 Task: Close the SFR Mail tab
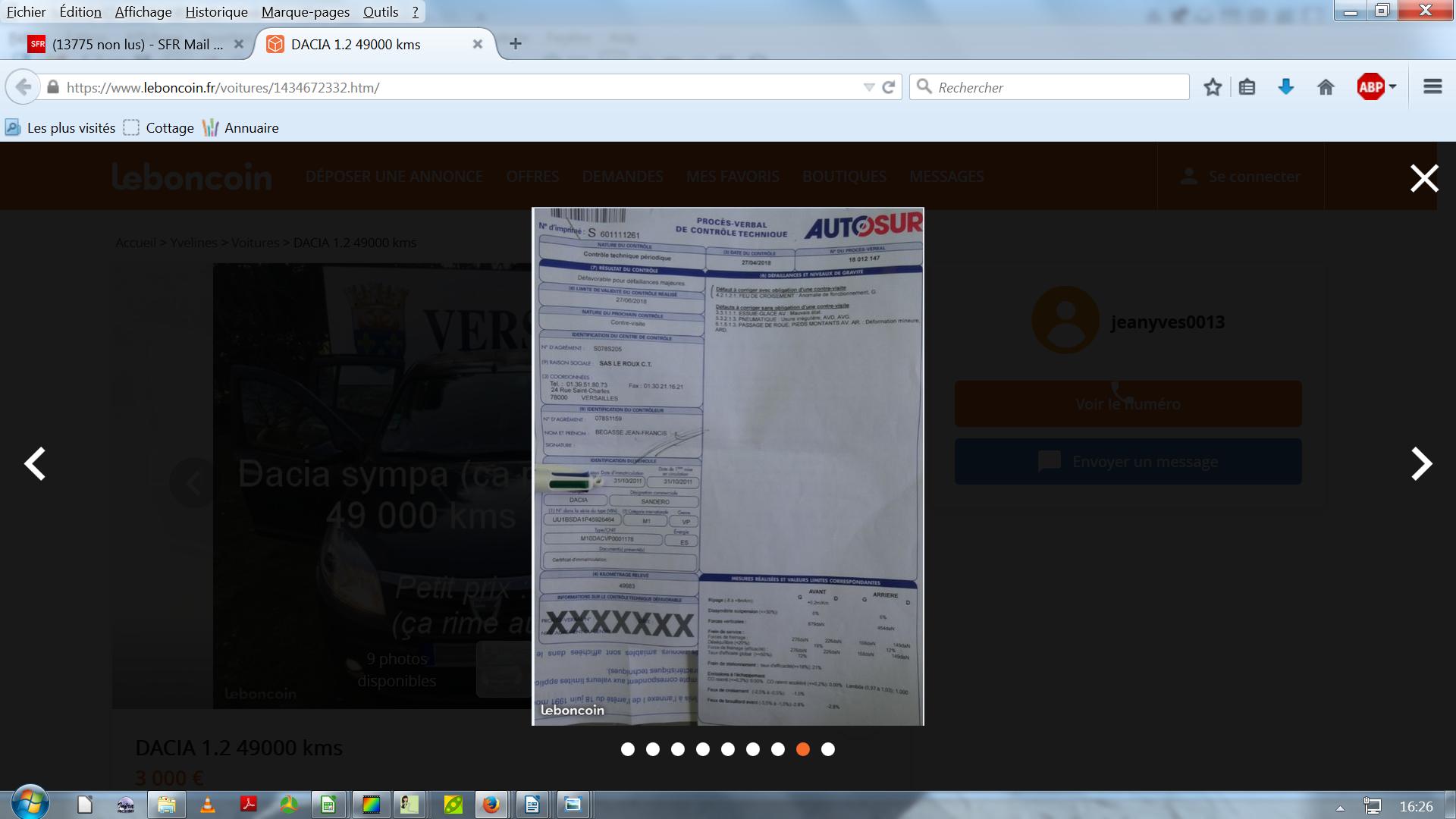coord(238,44)
